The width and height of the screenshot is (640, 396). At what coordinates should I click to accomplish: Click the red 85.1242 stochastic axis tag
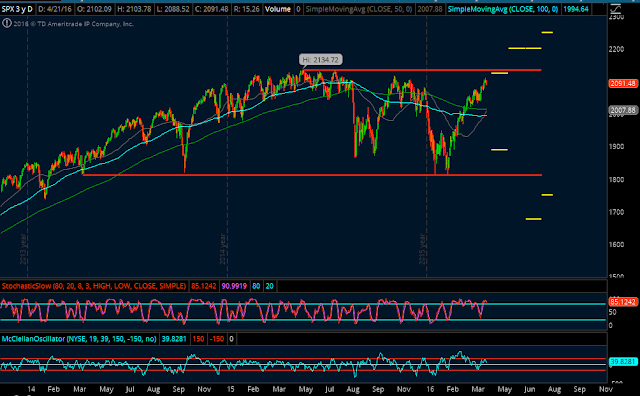pyautogui.click(x=623, y=302)
